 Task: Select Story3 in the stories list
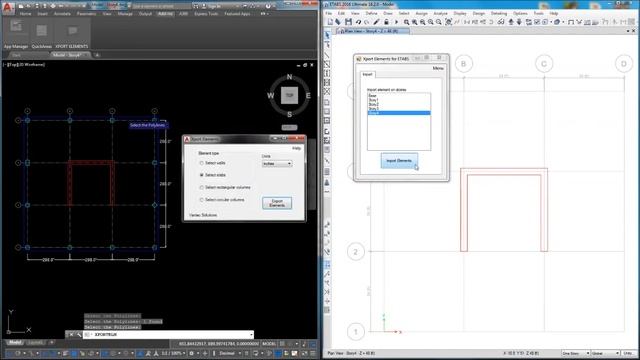click(x=399, y=109)
